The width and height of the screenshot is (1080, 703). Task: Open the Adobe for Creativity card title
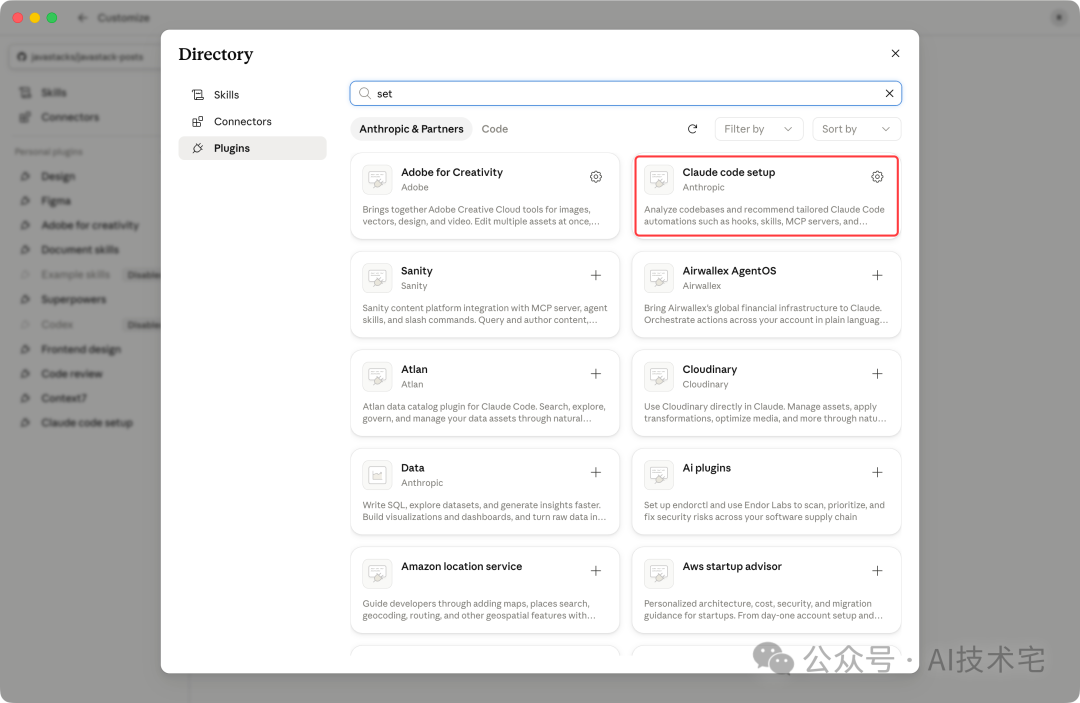452,172
